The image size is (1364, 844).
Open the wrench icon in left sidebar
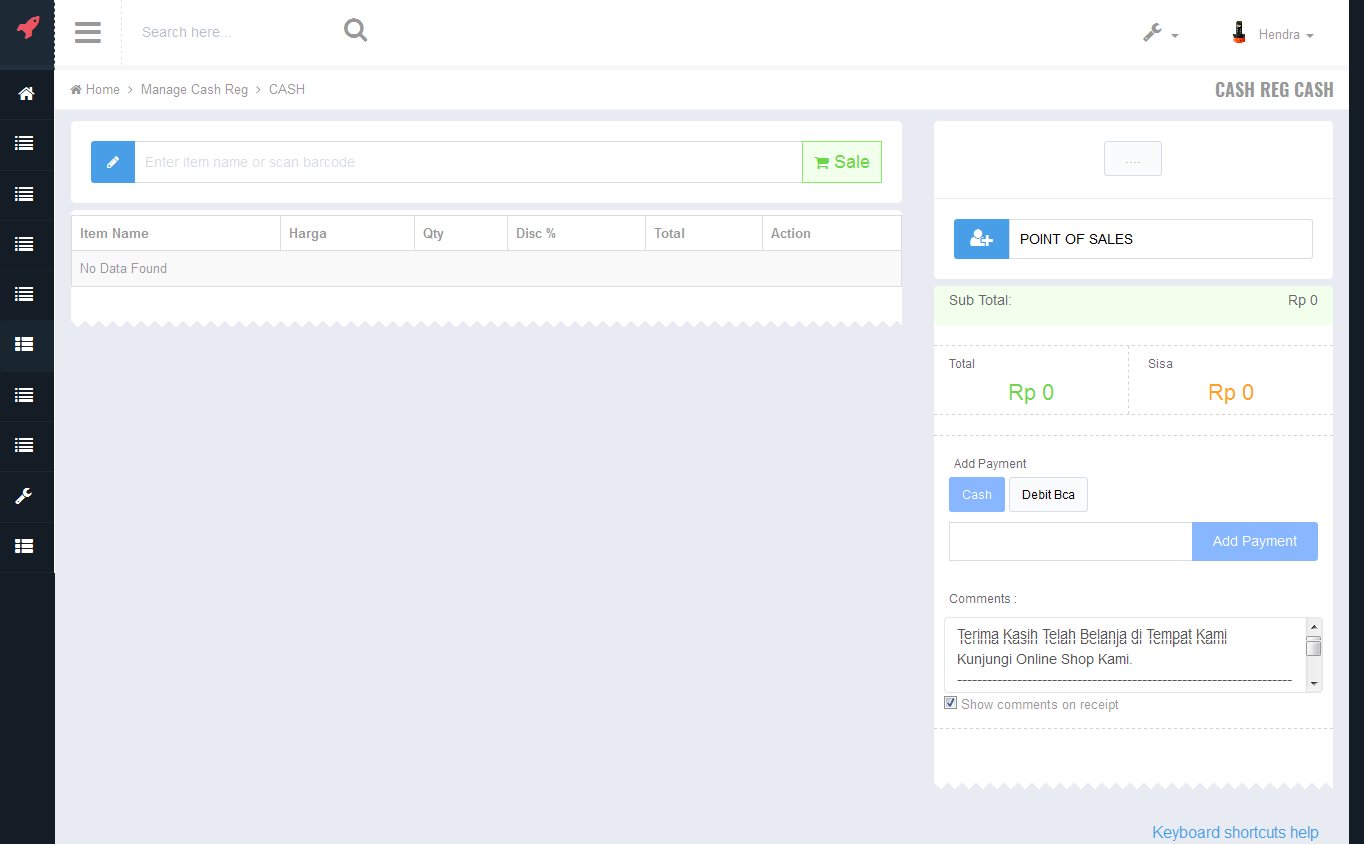coord(25,496)
